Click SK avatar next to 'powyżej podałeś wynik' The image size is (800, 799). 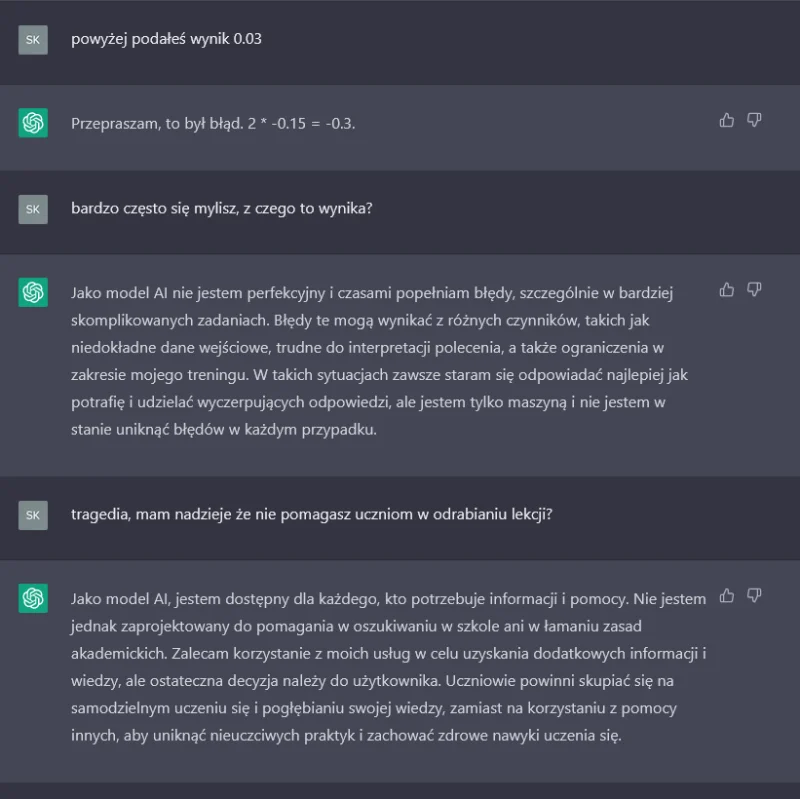click(33, 39)
